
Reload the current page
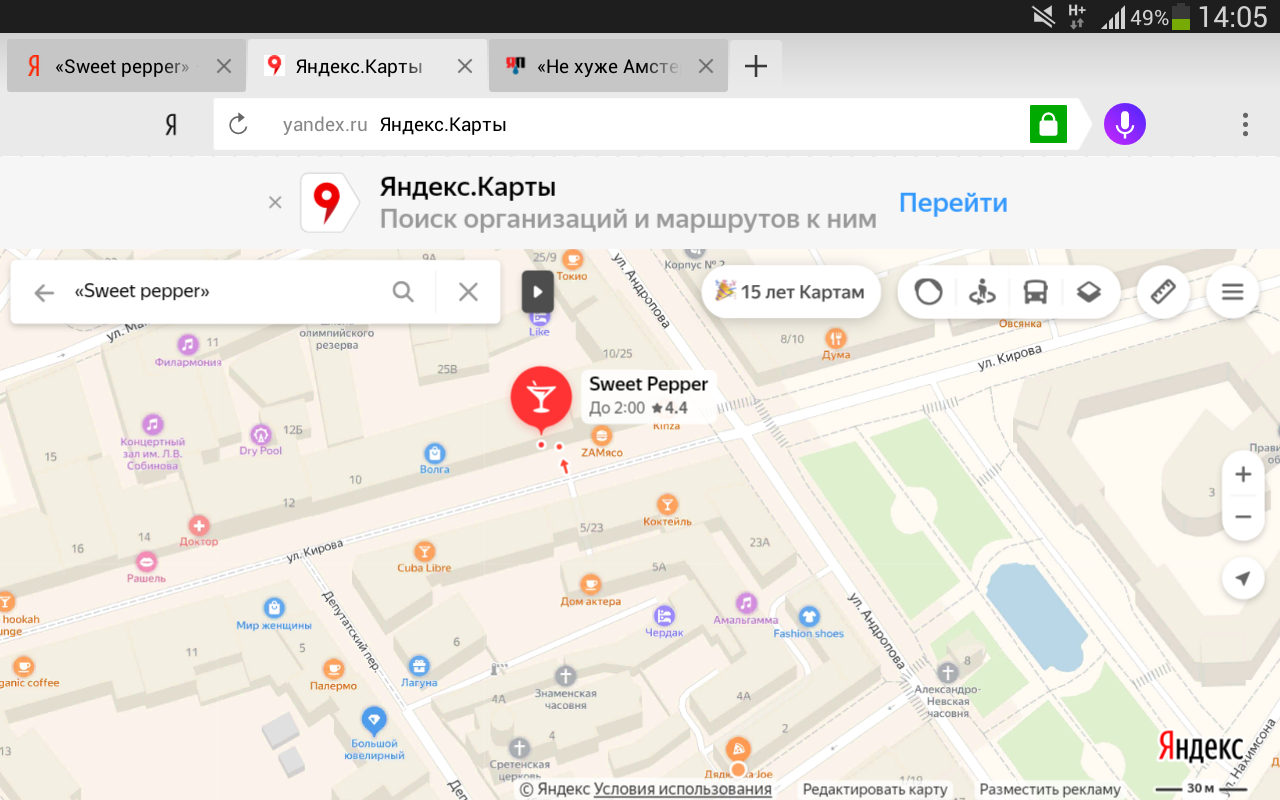click(x=238, y=125)
